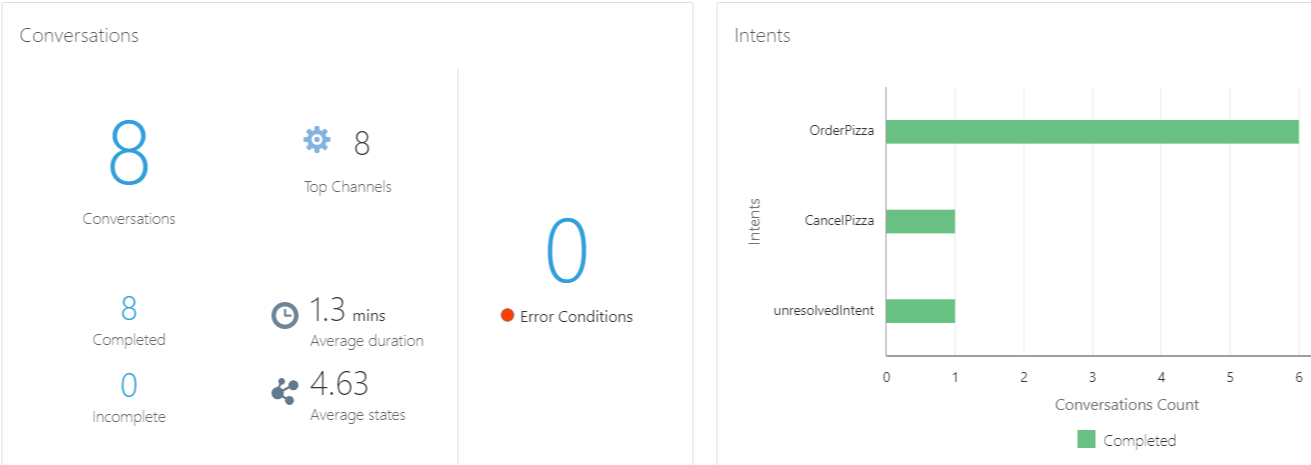The image size is (1311, 465).
Task: Click the CancelPizza axis label
Action: (x=840, y=221)
